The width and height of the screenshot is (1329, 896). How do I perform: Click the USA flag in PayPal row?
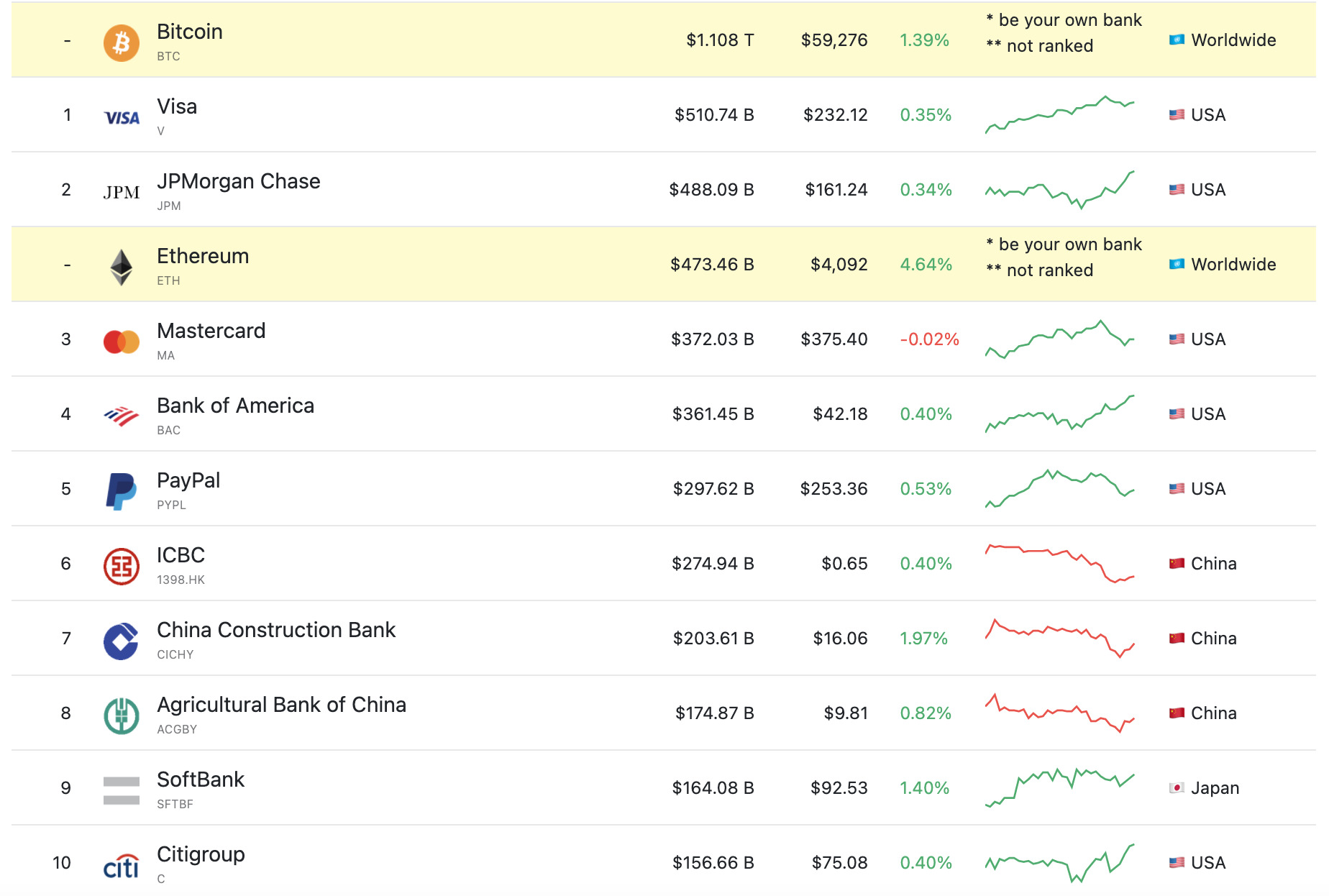[1177, 488]
